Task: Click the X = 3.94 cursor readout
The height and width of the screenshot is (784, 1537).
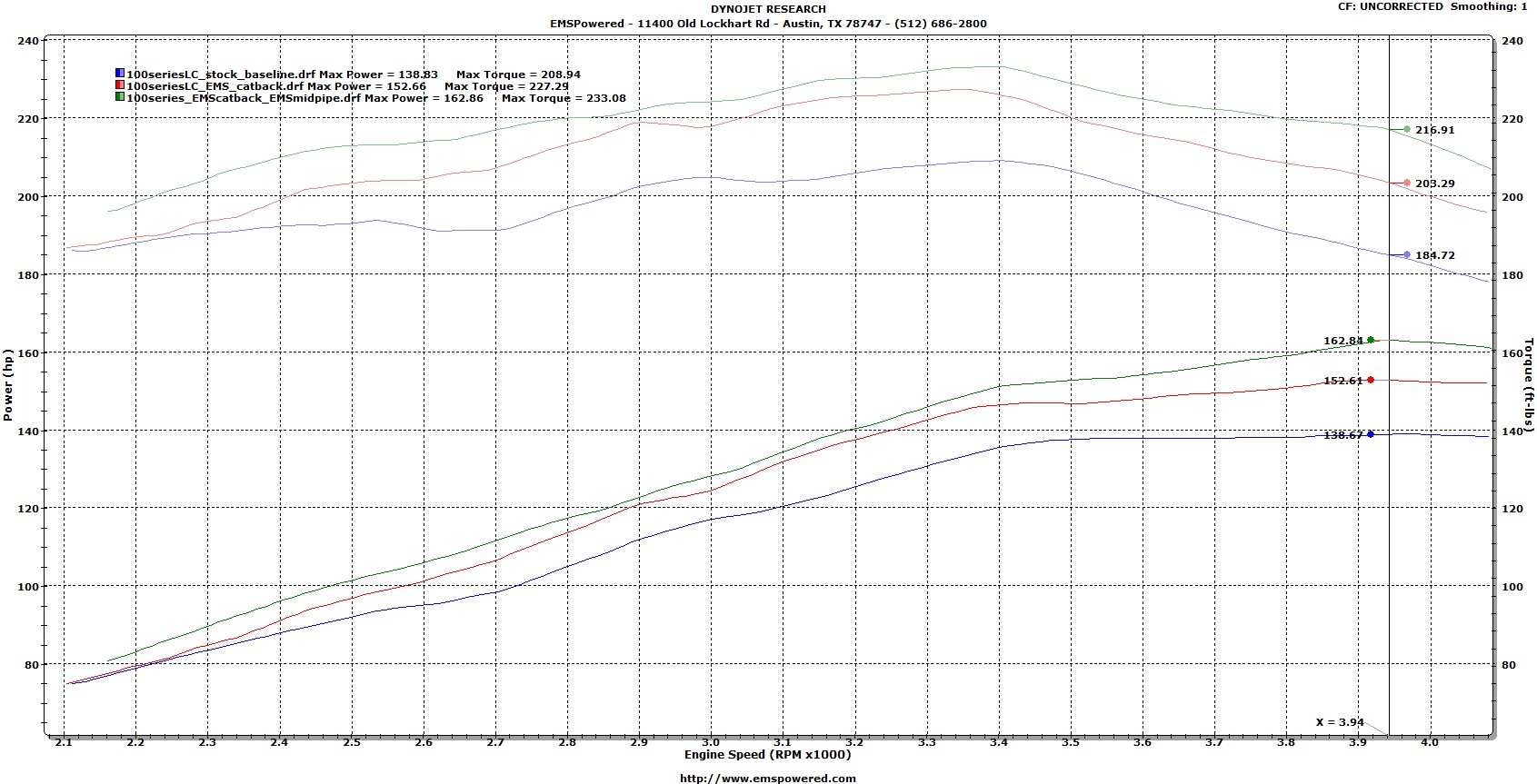Action: pyautogui.click(x=1340, y=722)
